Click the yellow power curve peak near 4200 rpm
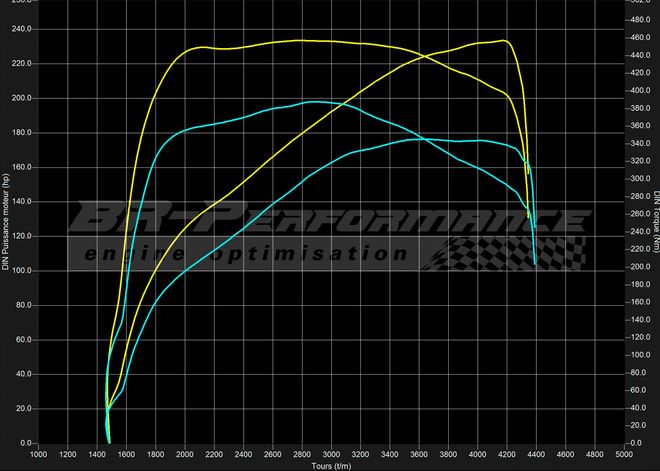This screenshot has width=660, height=471. (x=502, y=41)
